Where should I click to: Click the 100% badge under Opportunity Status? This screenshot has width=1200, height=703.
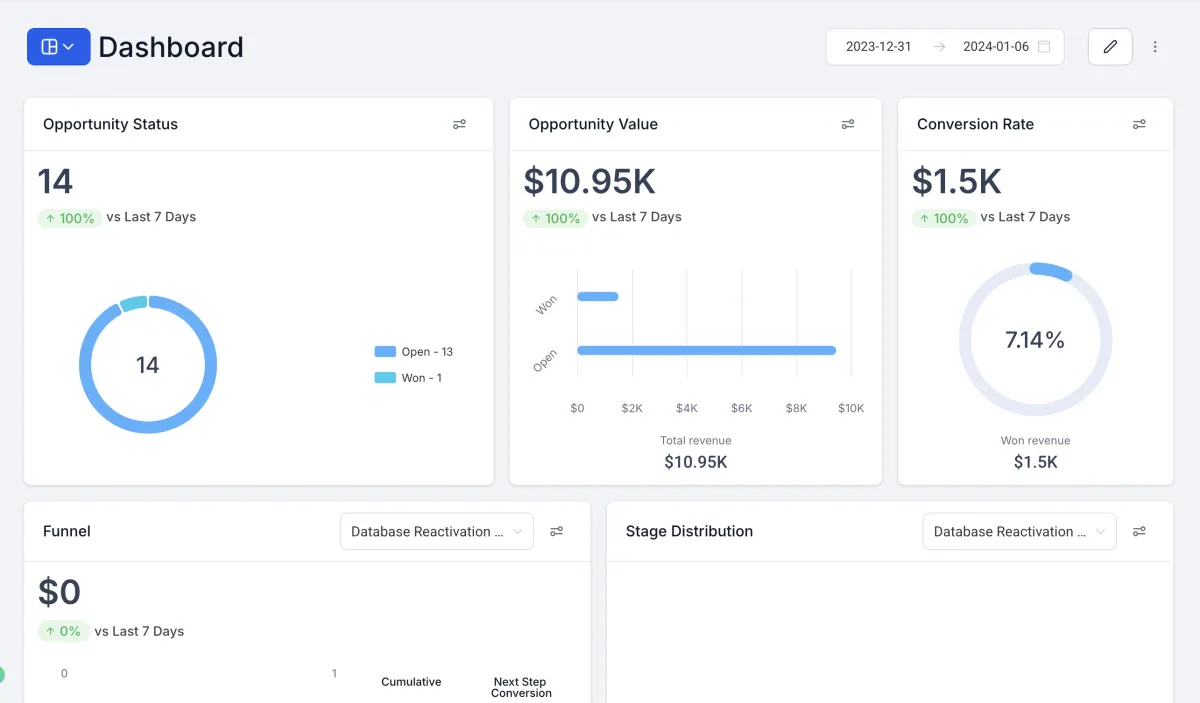(70, 218)
